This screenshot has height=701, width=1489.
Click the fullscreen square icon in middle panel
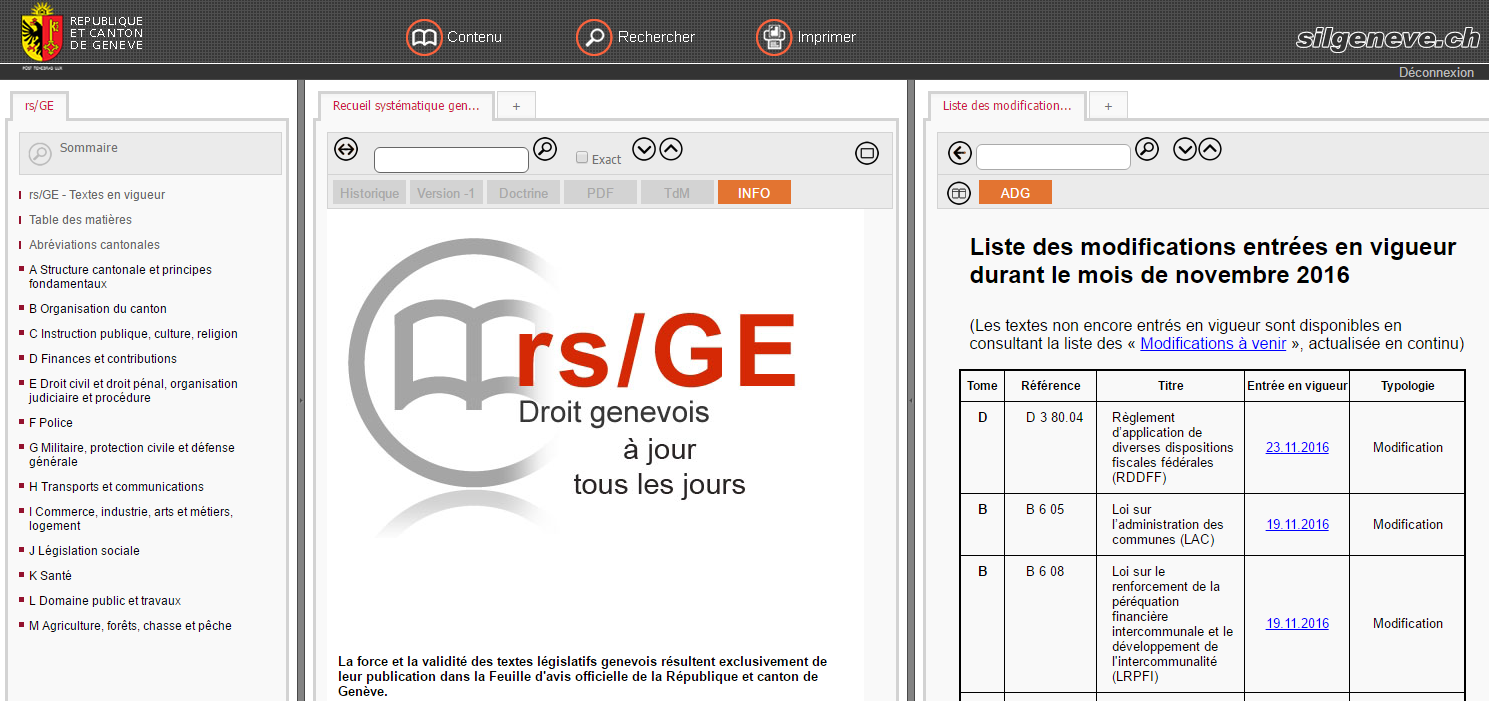(x=867, y=153)
